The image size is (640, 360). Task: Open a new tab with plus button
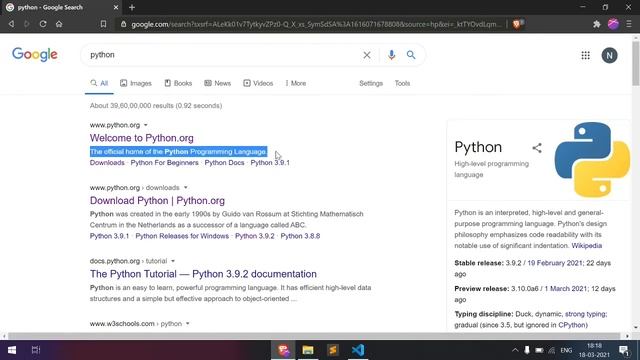[x=132, y=7]
